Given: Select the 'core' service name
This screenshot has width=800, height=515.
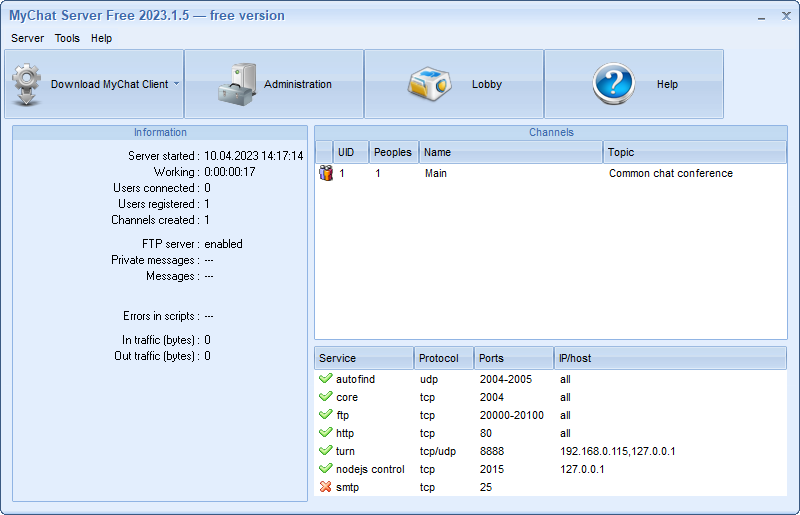Looking at the screenshot, I should pos(347,397).
